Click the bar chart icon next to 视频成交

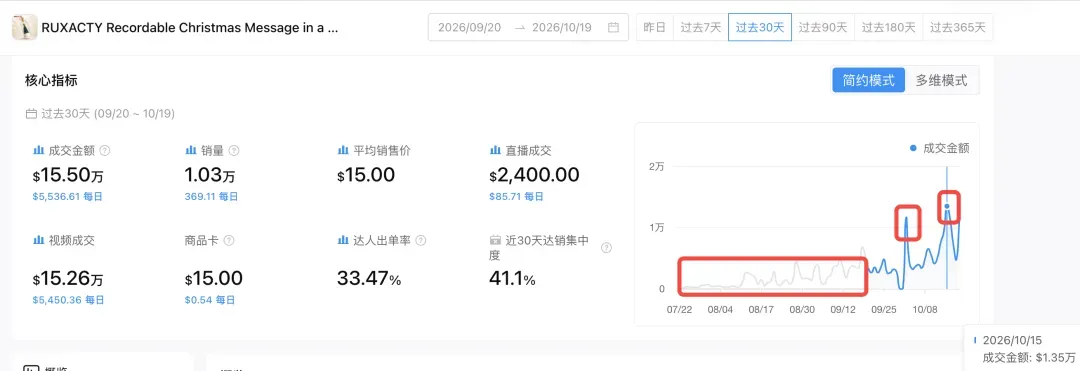tap(39, 240)
